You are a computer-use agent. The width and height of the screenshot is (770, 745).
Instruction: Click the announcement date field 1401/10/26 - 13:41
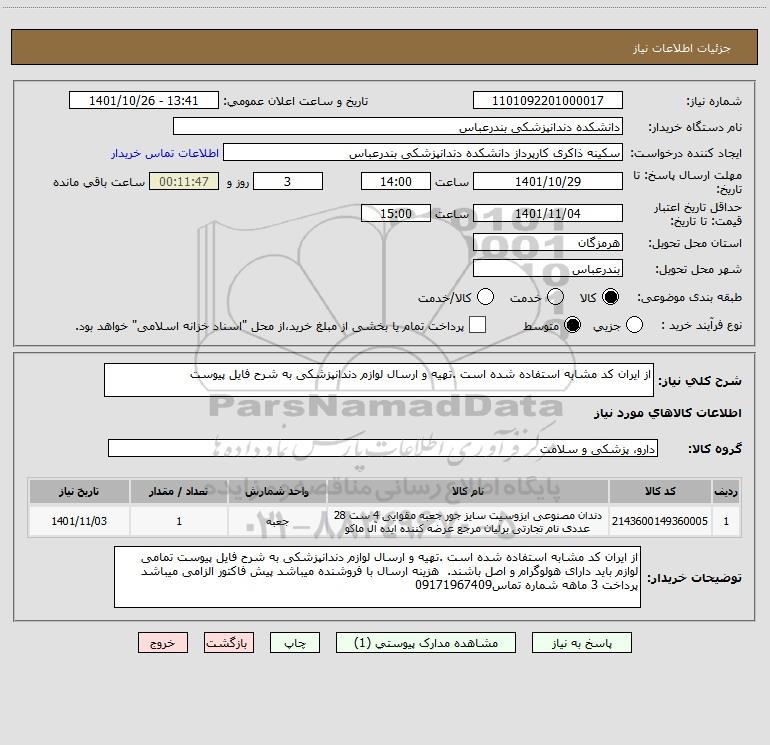(x=143, y=101)
